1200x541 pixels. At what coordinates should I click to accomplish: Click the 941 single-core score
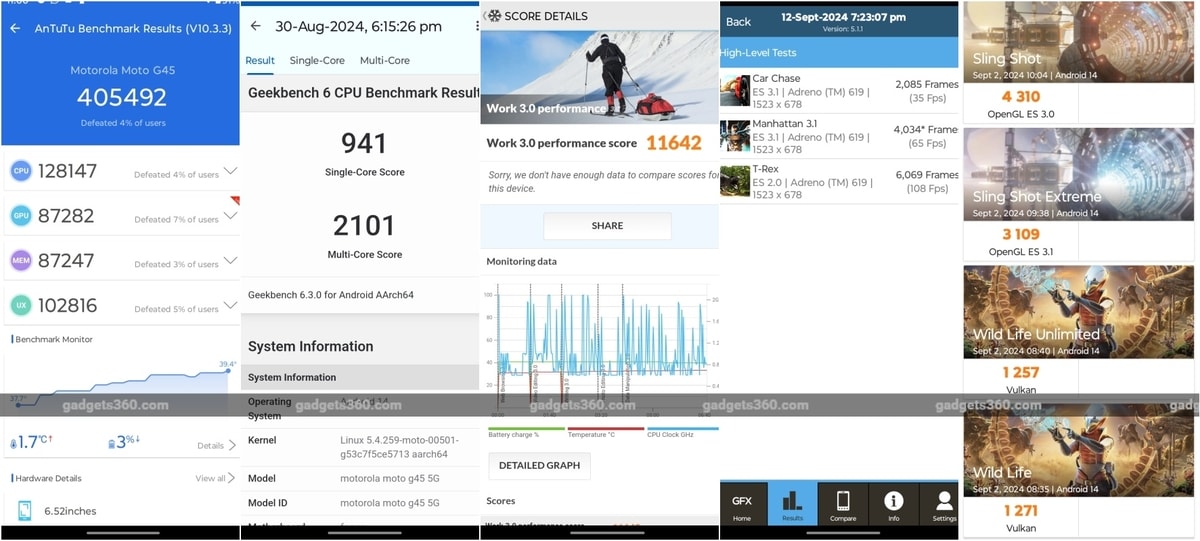pos(364,143)
